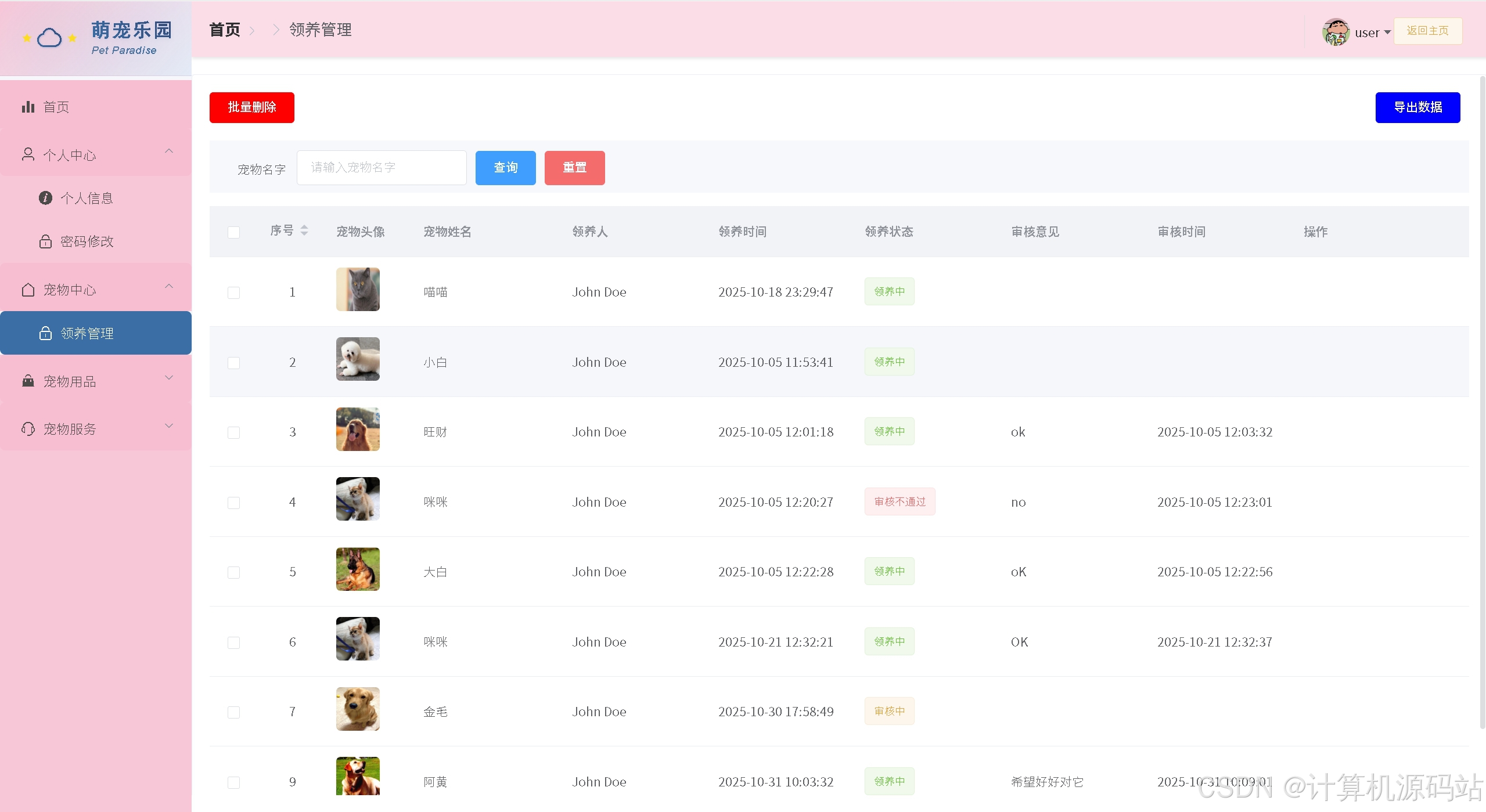Click the 2025-10-18 23:29:47 adoption time
The height and width of the screenshot is (812, 1486).
click(x=776, y=292)
